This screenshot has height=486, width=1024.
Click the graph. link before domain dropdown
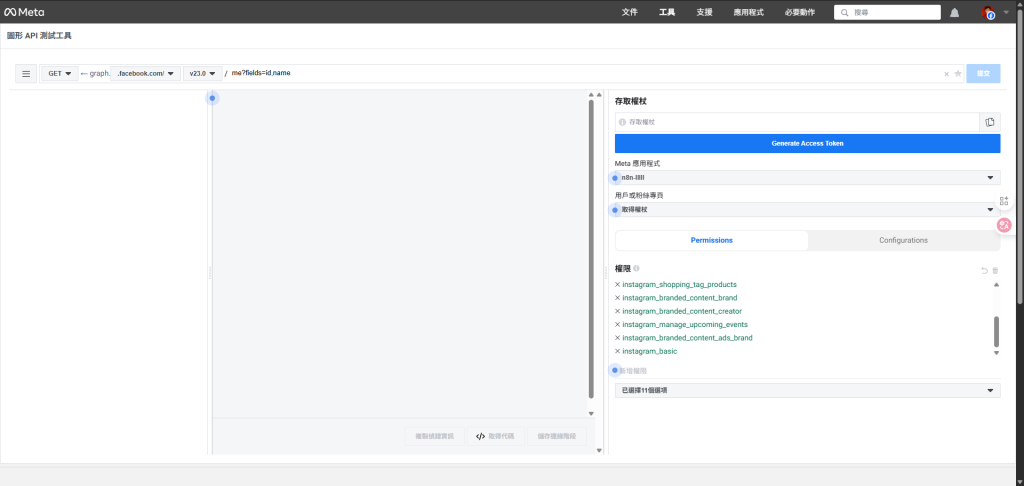coord(95,74)
